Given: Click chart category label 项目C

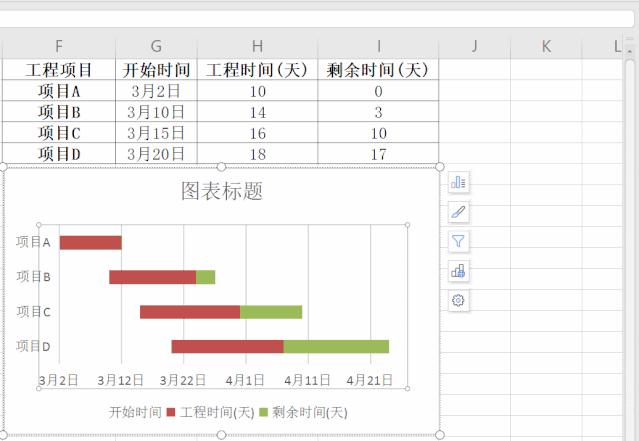Looking at the screenshot, I should point(33,312).
